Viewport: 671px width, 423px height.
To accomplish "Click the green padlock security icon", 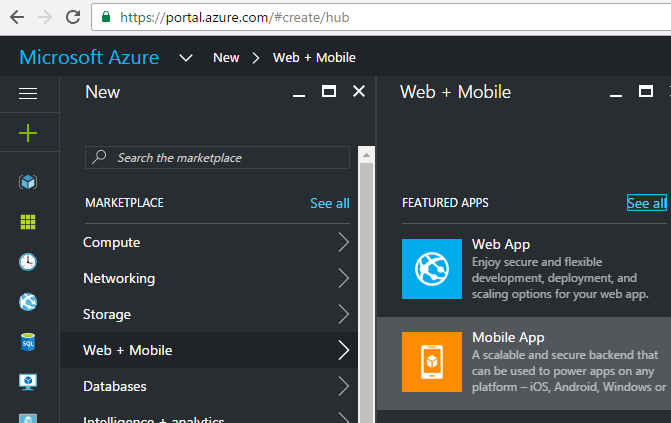I will [106, 17].
